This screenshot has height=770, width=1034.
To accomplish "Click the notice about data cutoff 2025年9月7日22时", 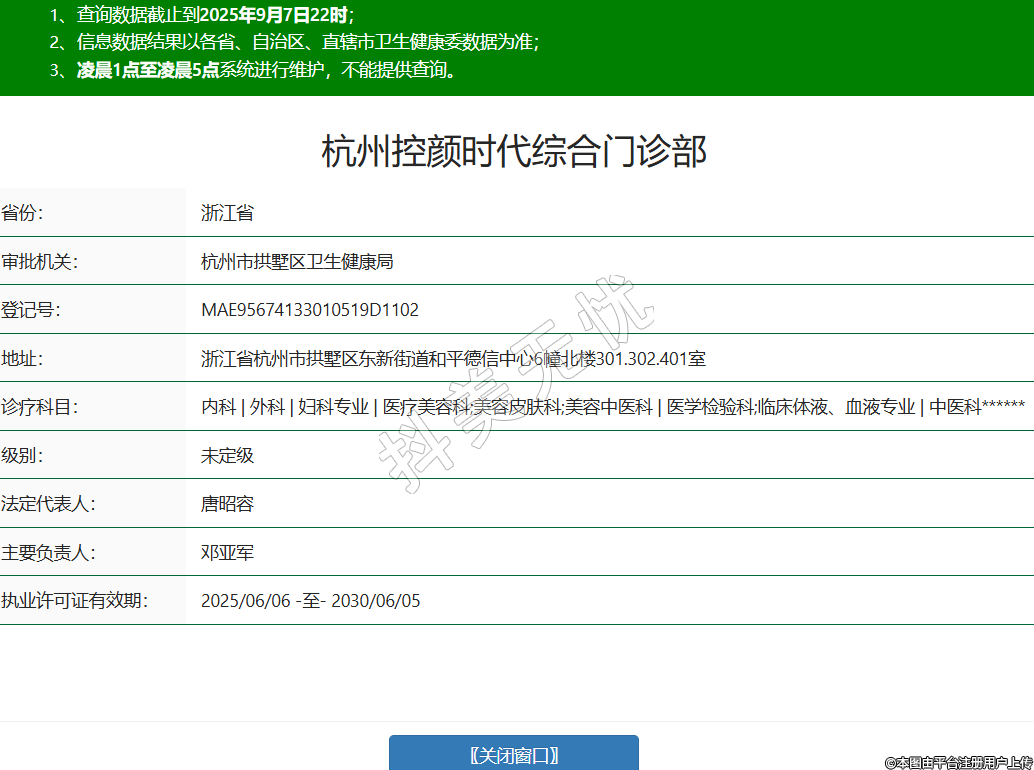I will point(215,15).
